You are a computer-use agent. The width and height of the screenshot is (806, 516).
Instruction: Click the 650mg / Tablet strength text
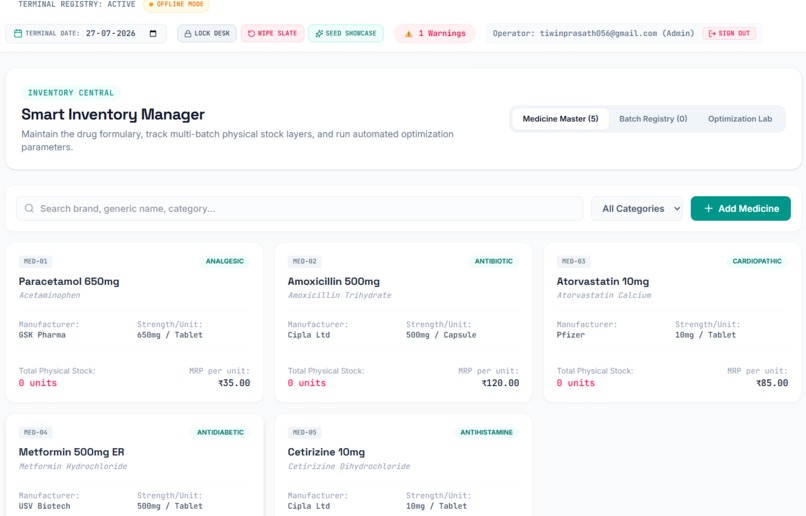pos(170,335)
